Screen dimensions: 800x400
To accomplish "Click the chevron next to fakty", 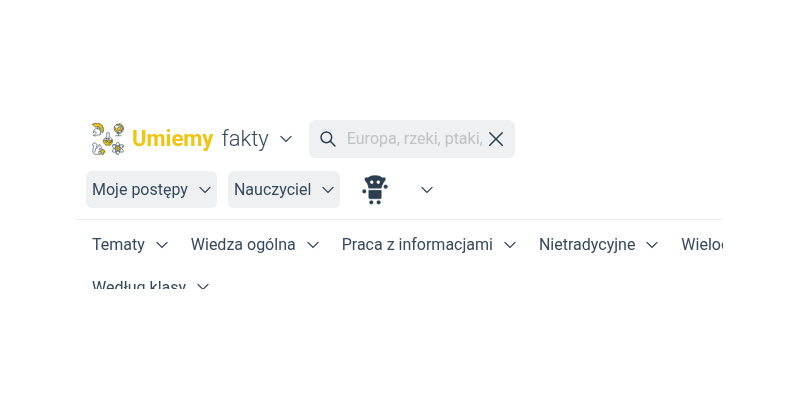I will coord(286,139).
